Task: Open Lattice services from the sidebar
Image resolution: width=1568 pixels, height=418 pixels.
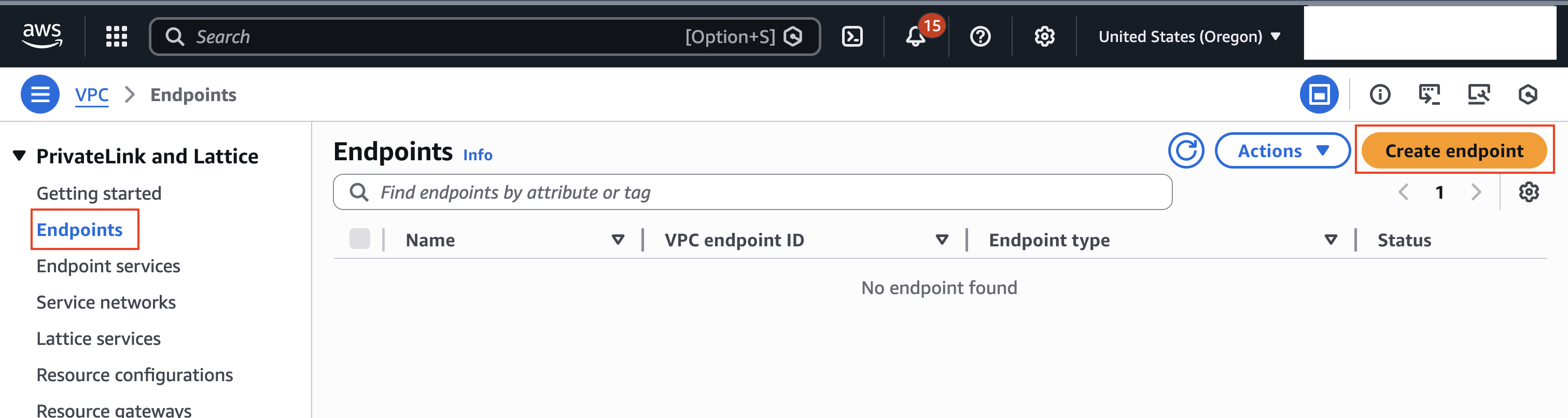Action: (x=98, y=338)
